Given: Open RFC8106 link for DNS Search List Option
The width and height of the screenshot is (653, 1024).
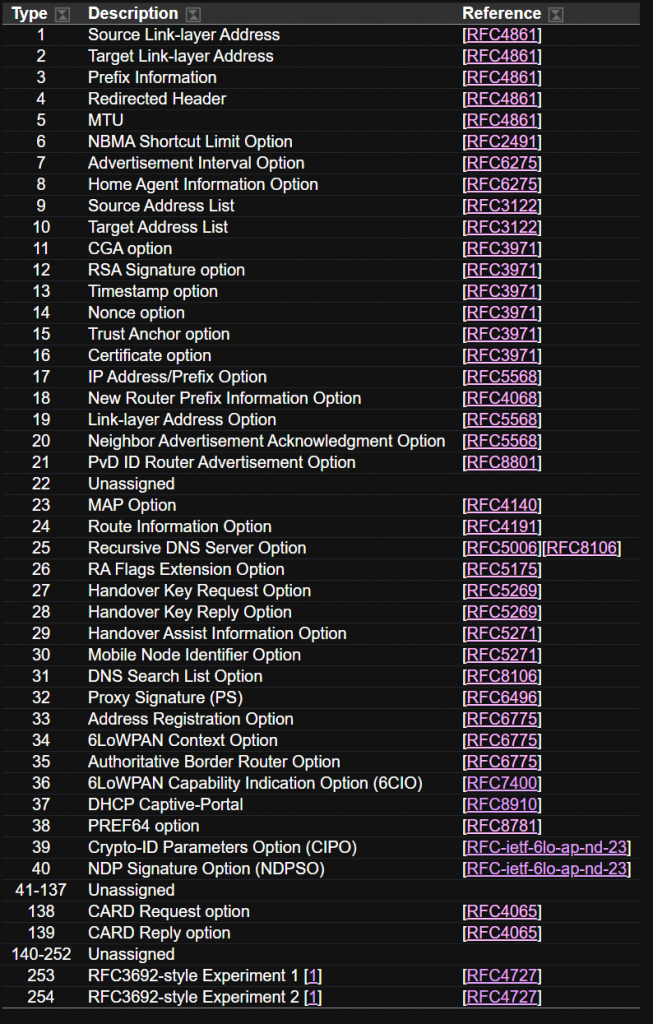Looking at the screenshot, I should pyautogui.click(x=502, y=677).
